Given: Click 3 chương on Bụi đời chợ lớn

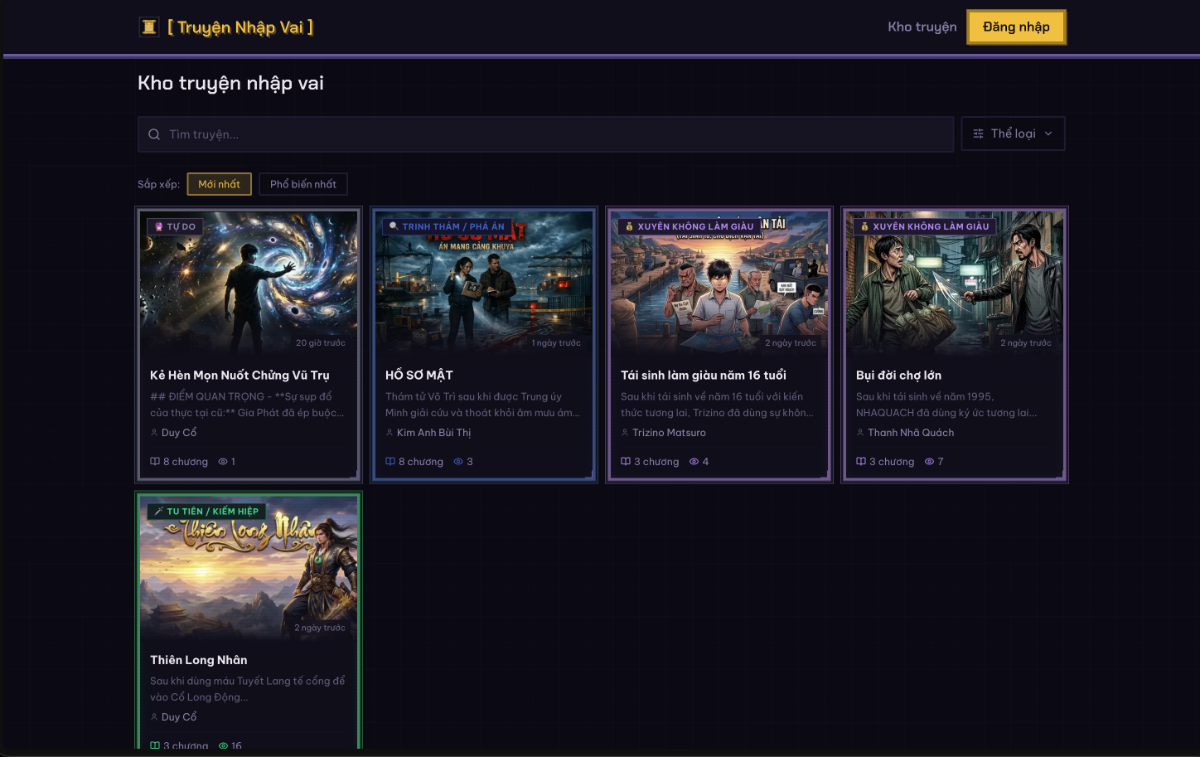Looking at the screenshot, I should coord(892,462).
